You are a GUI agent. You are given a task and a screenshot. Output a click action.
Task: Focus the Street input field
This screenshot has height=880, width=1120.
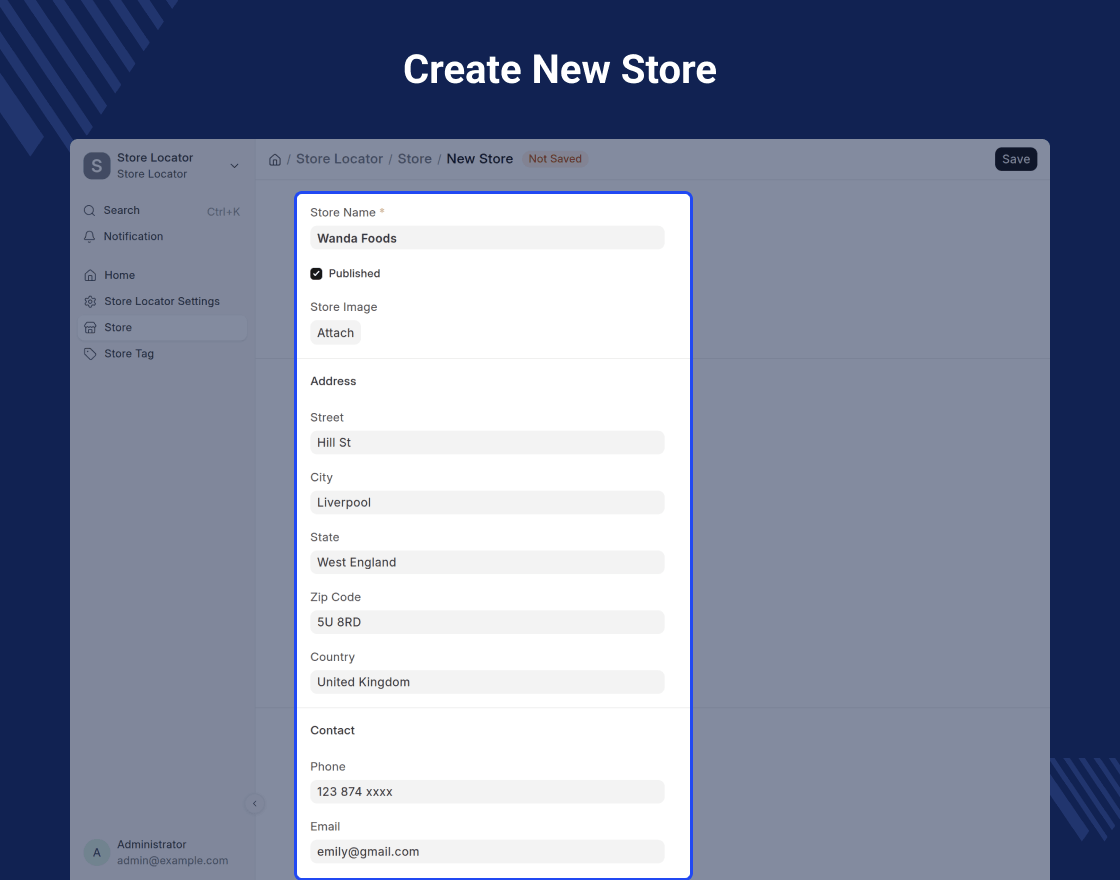coord(487,443)
